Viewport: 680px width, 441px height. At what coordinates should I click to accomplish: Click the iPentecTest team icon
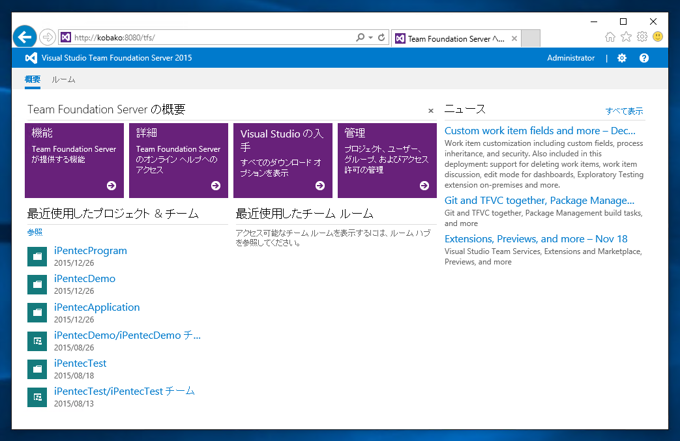click(37, 397)
